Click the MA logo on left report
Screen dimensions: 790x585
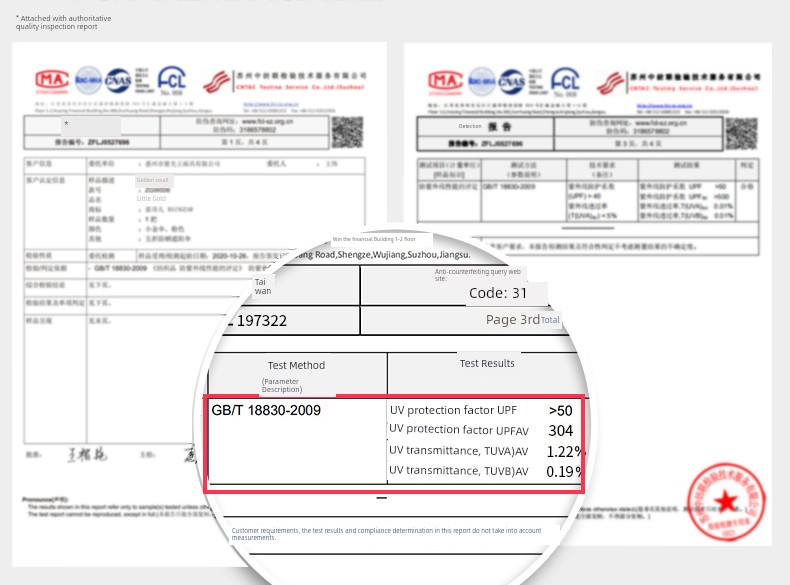pyautogui.click(x=52, y=80)
